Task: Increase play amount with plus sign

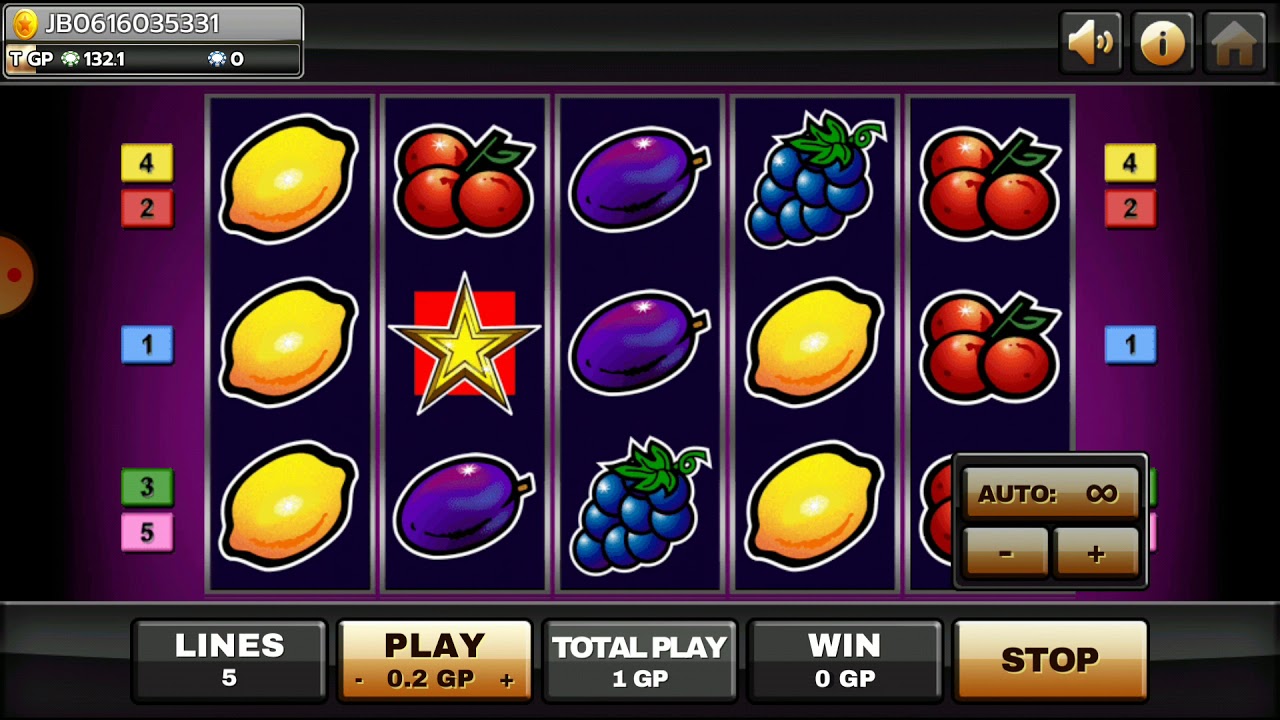Action: tap(507, 680)
